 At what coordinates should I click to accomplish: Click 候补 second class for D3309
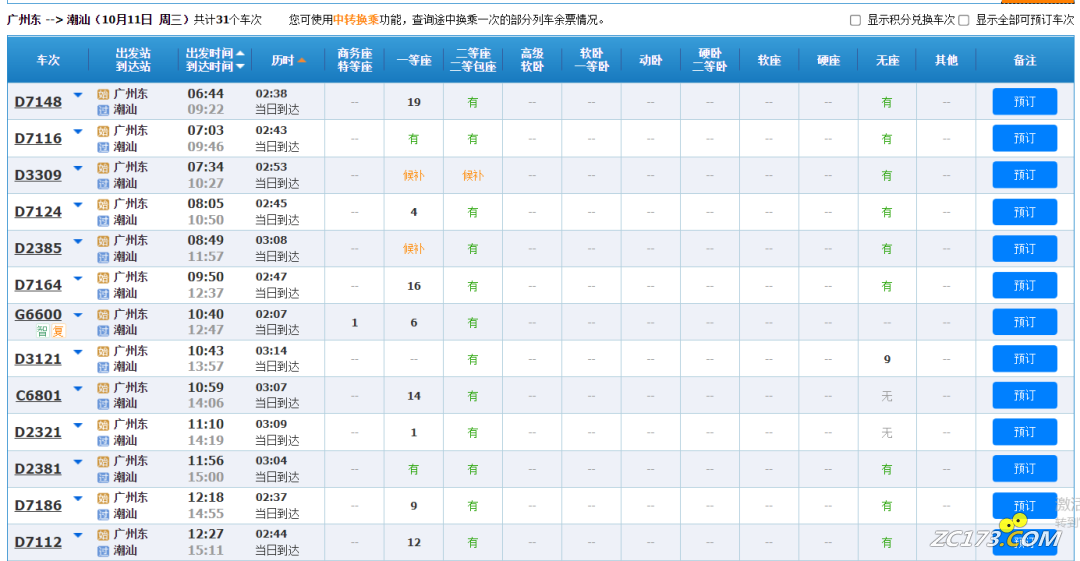pyautogui.click(x=472, y=176)
